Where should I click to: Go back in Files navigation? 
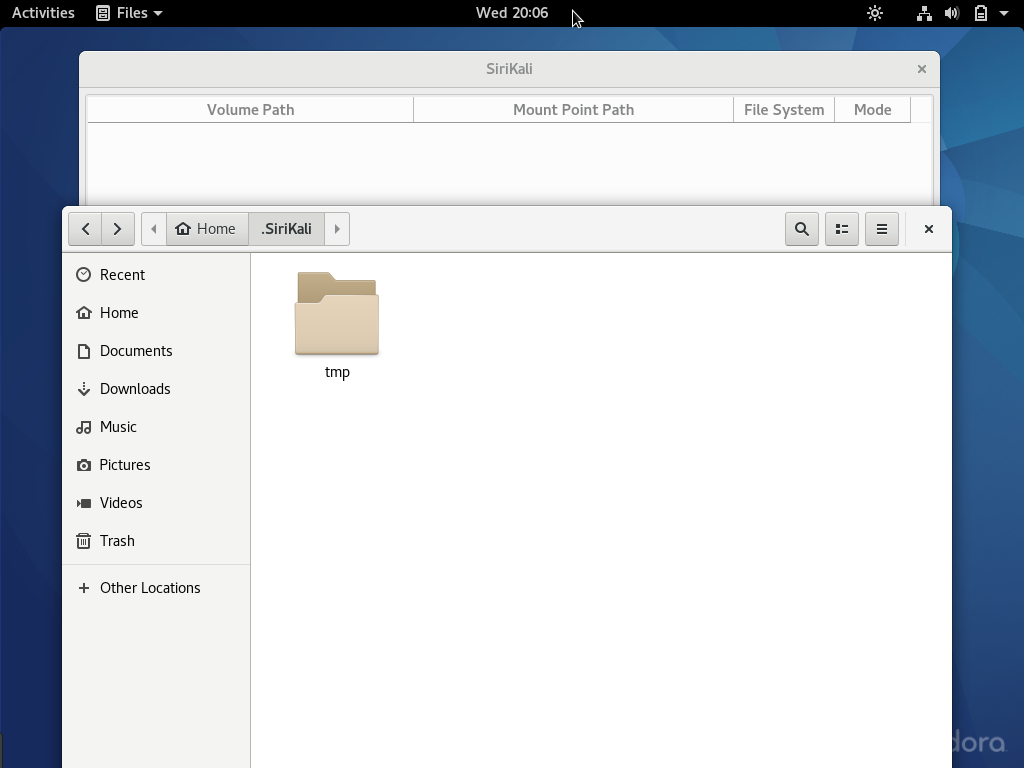point(85,229)
